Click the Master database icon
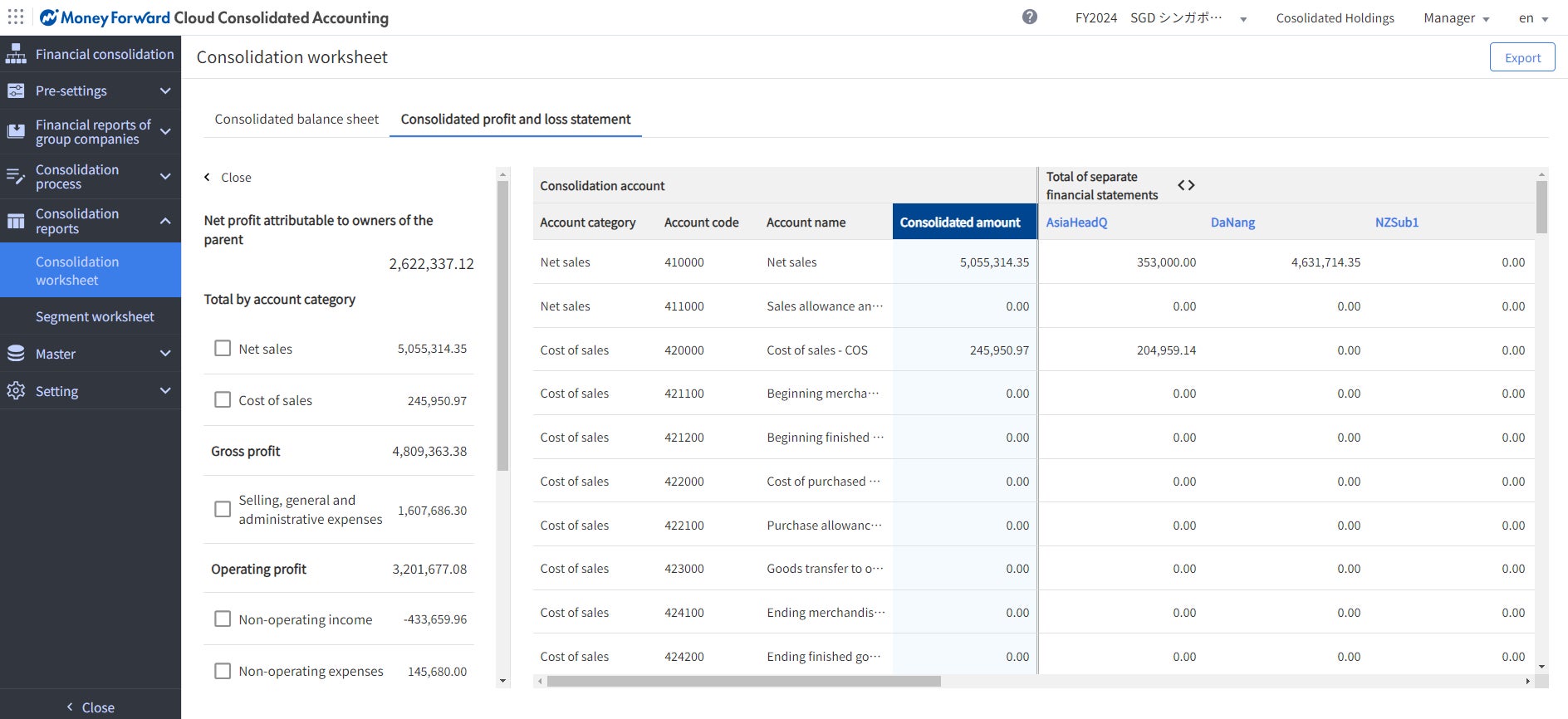 click(16, 354)
